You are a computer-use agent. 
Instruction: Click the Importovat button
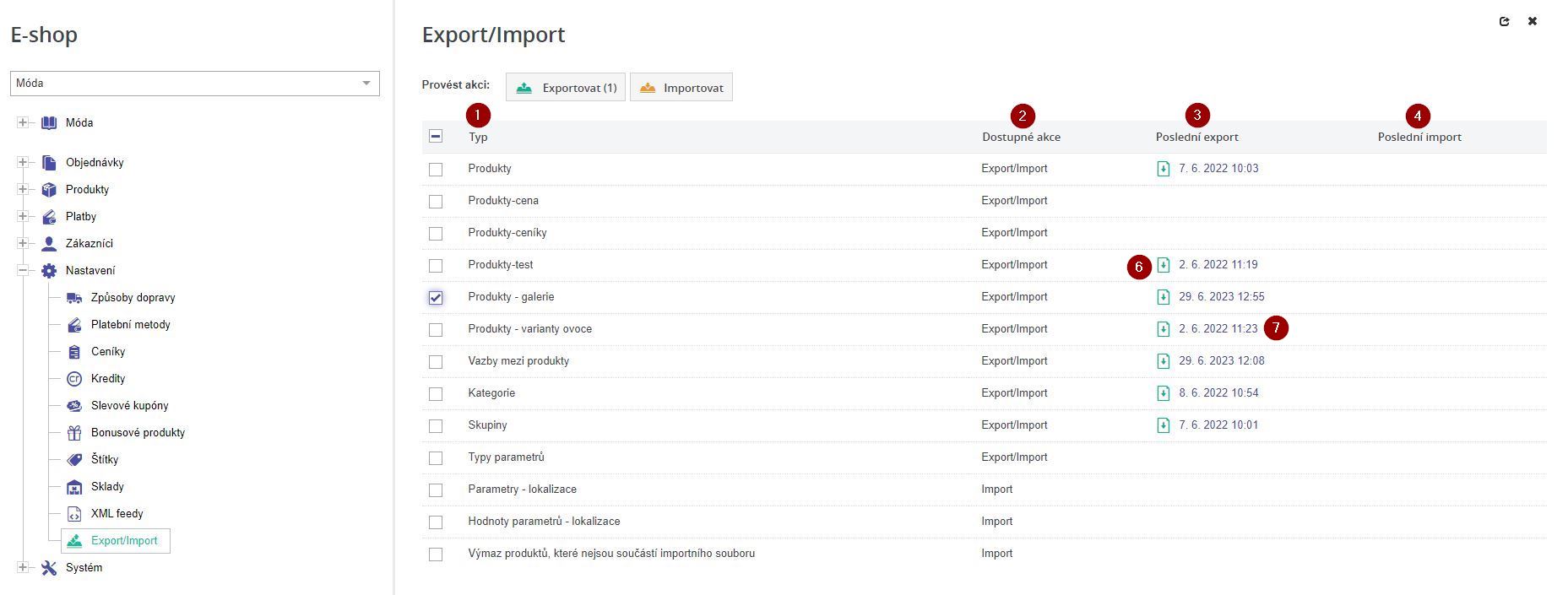tap(681, 88)
